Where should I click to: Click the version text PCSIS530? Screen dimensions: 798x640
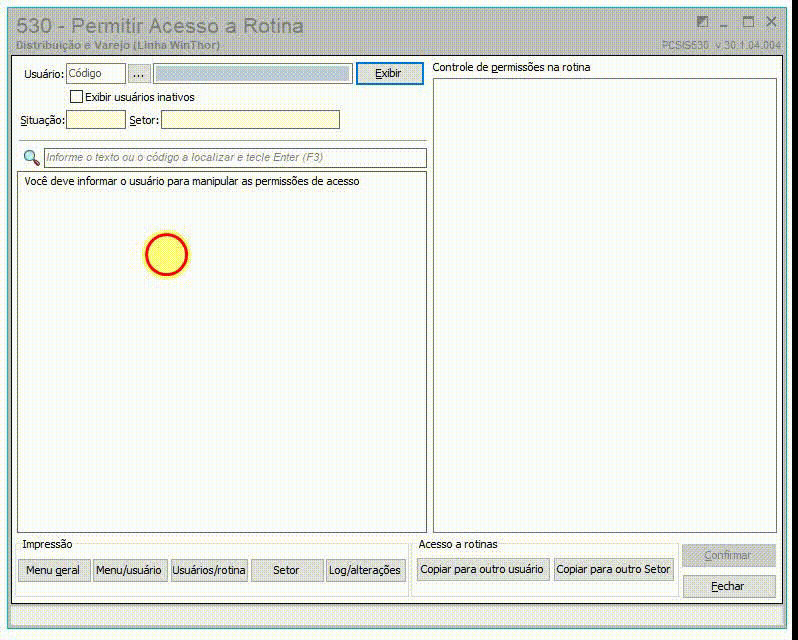[721, 45]
